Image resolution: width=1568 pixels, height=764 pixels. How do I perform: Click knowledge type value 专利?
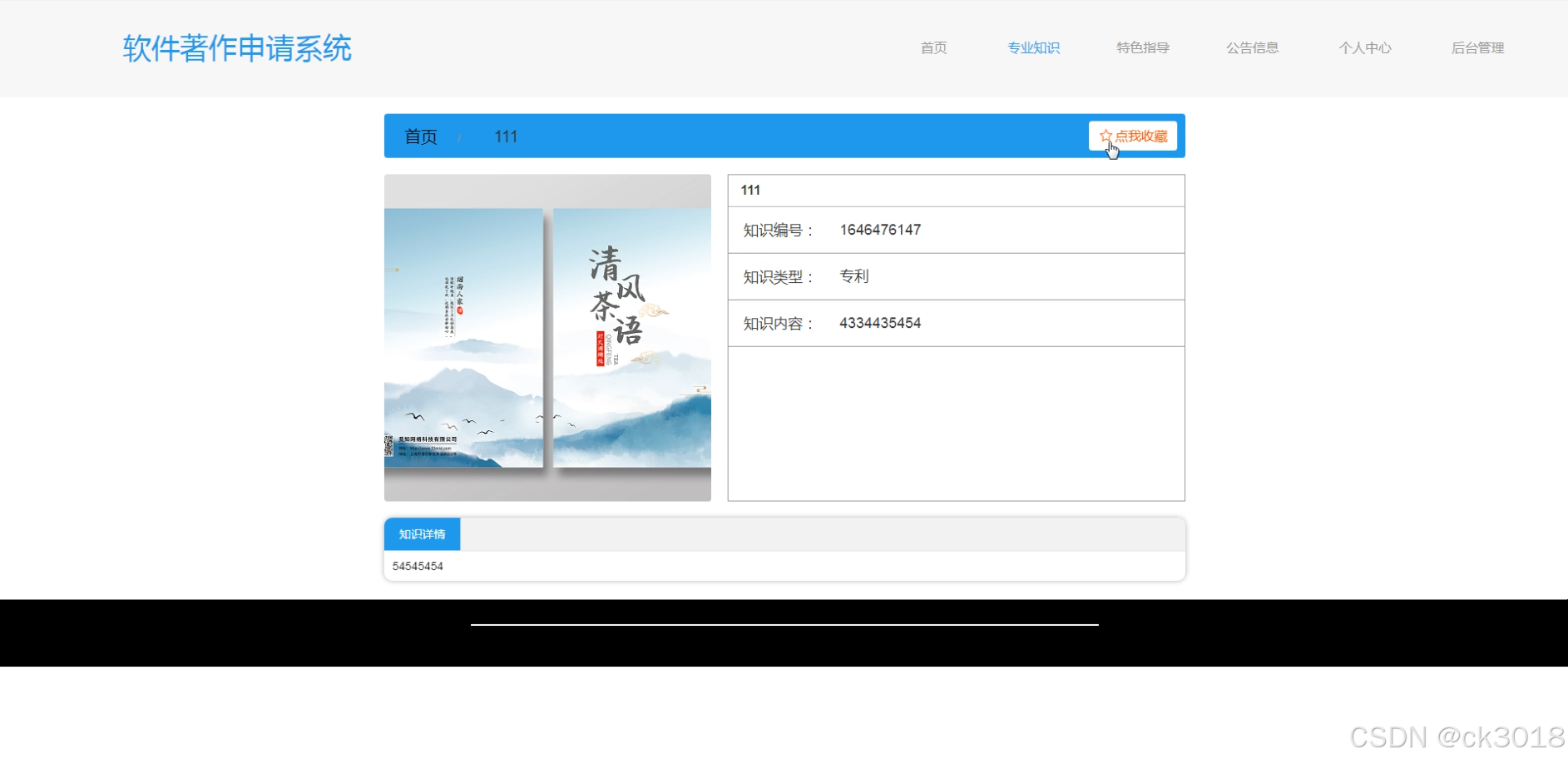854,276
